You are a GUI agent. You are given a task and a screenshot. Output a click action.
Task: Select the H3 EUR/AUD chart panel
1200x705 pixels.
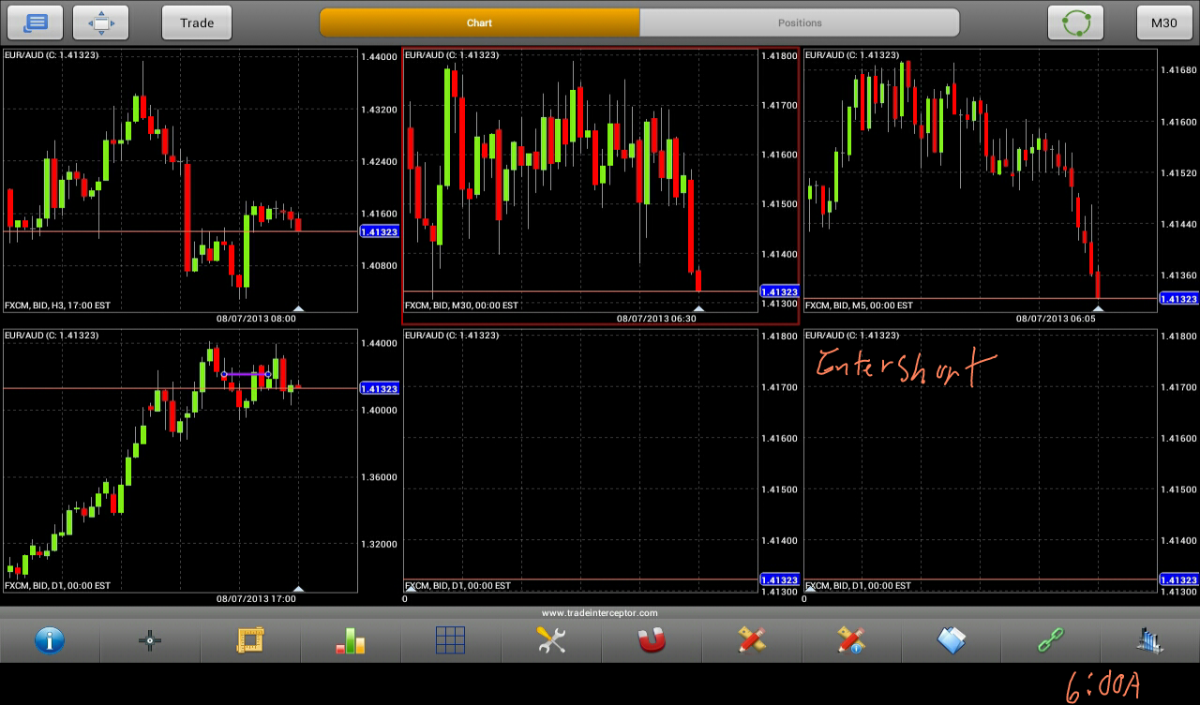pyautogui.click(x=180, y=180)
